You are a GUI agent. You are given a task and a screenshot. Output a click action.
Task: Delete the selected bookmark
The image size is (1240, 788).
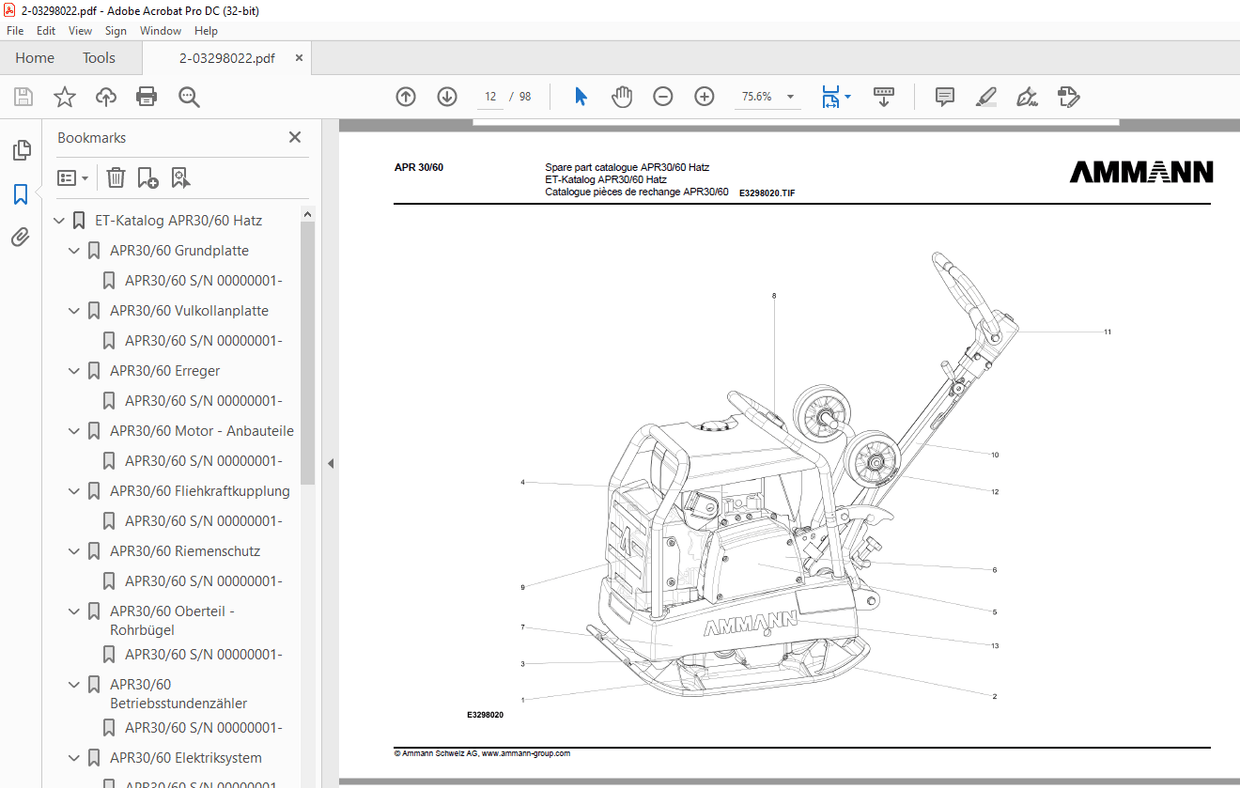(x=115, y=177)
